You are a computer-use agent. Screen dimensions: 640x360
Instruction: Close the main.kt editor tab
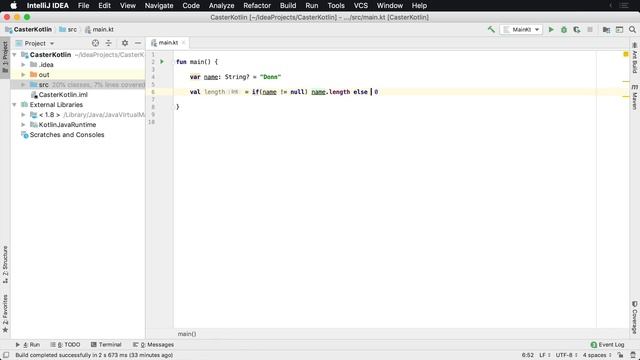(184, 42)
